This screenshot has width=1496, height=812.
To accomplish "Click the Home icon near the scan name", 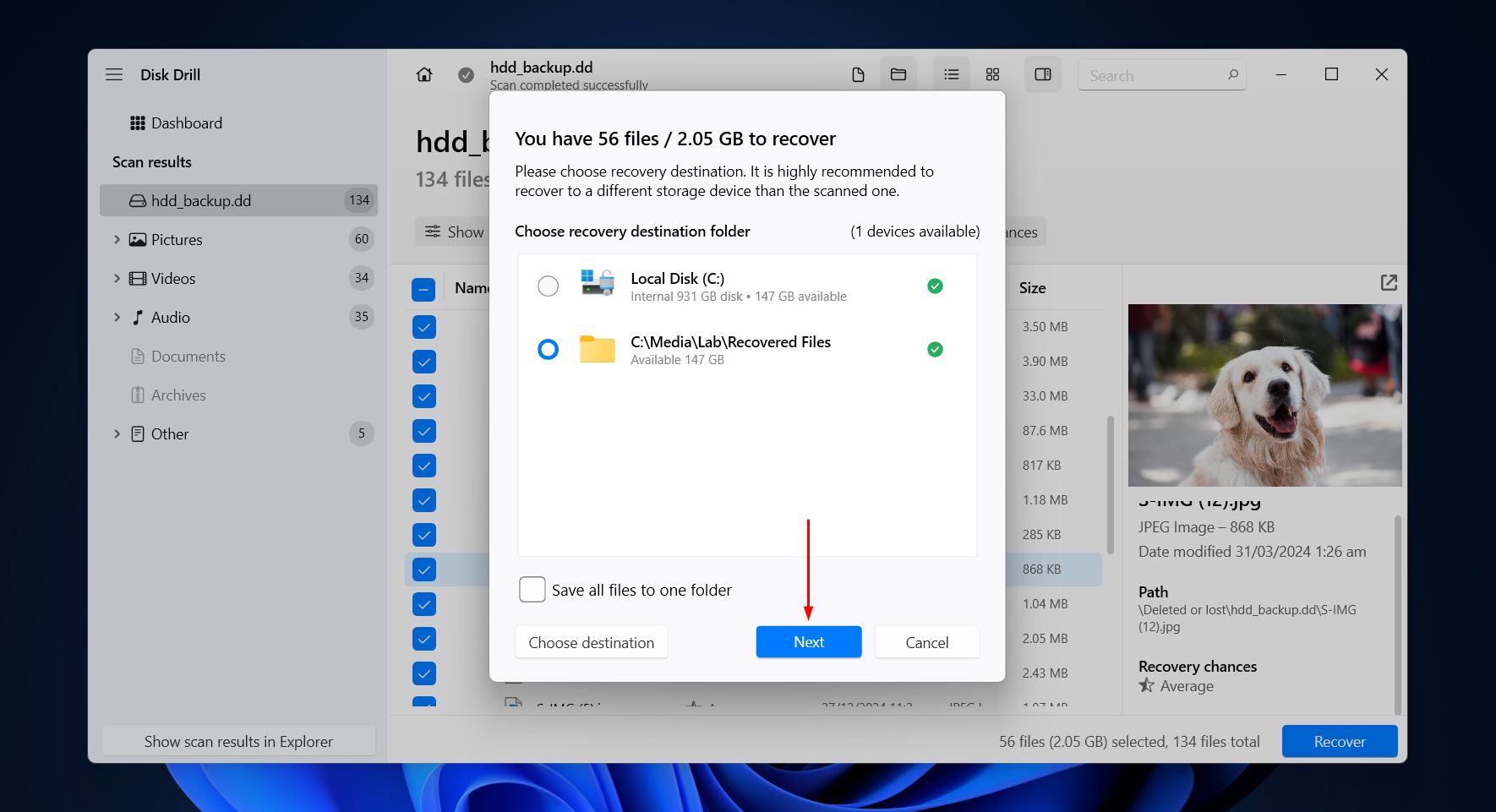I will pyautogui.click(x=423, y=74).
